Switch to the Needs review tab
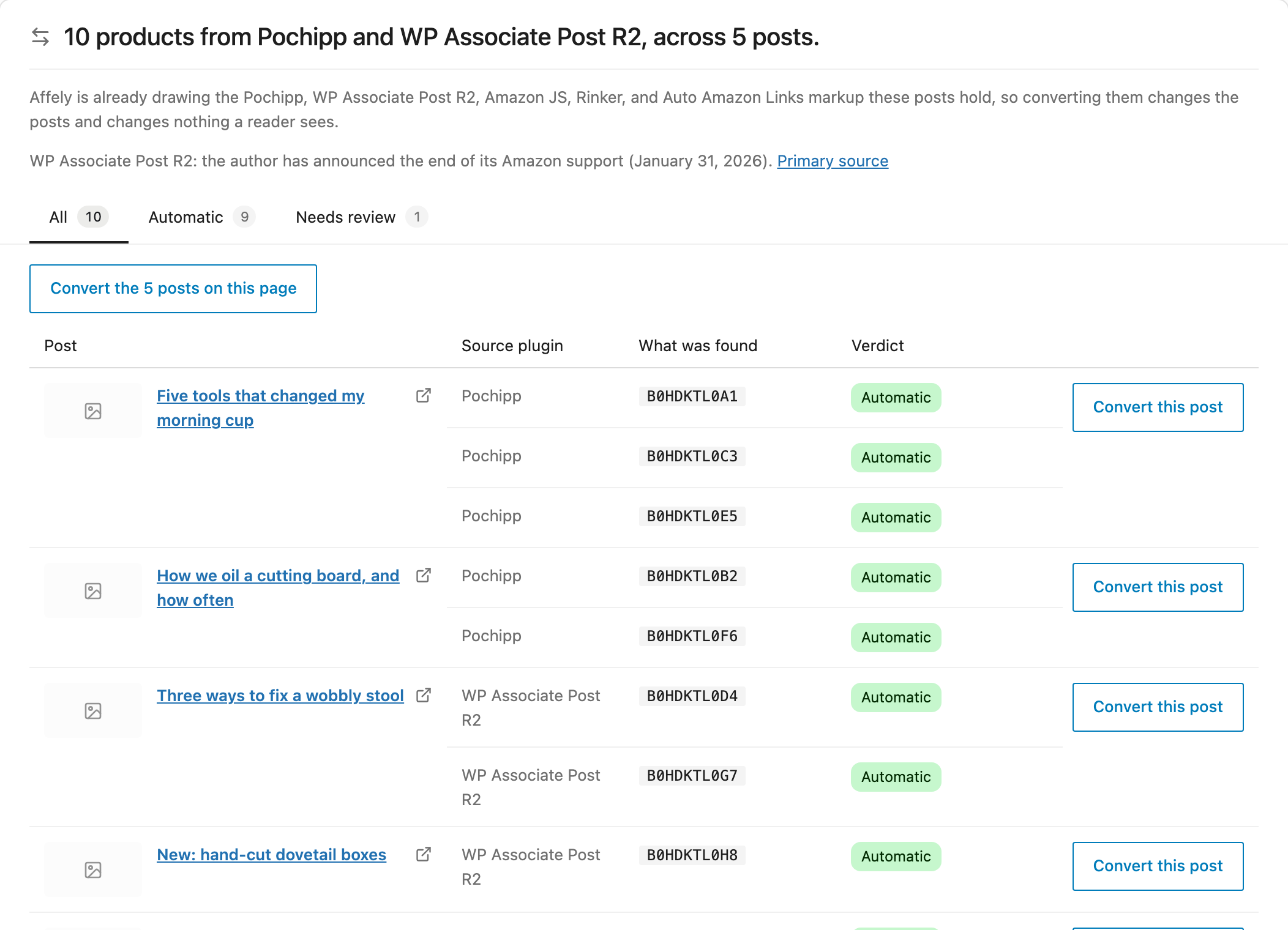This screenshot has width=1288, height=930. tap(362, 217)
